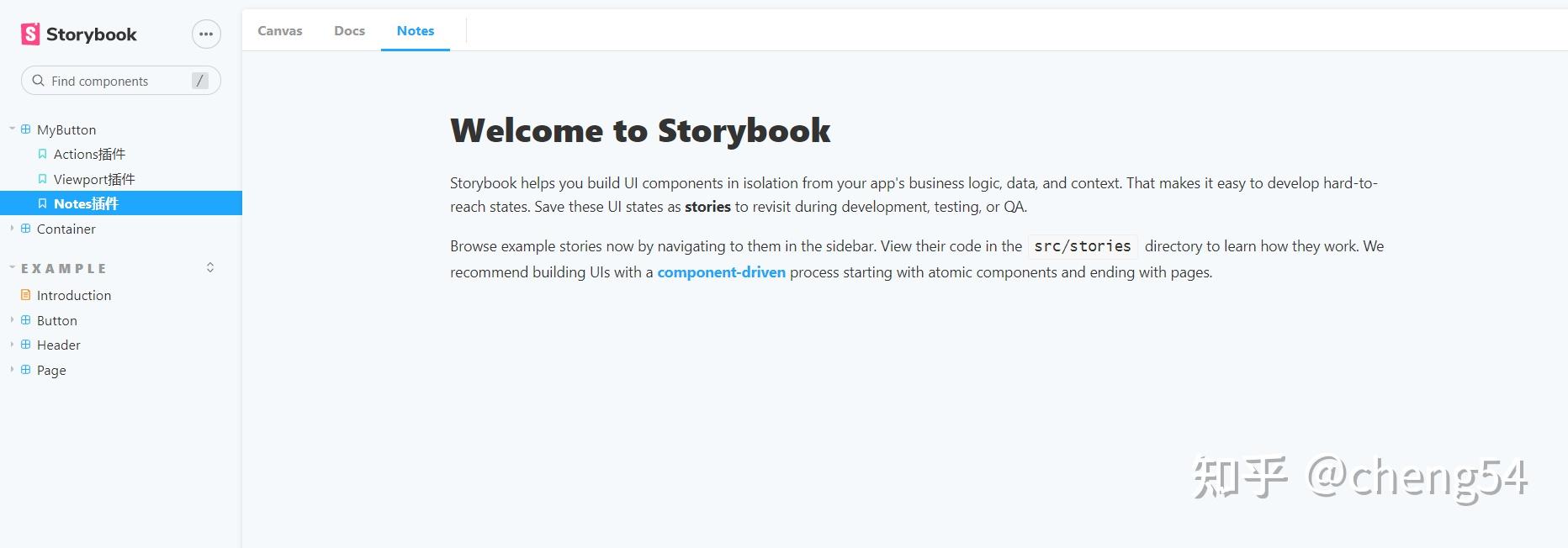The image size is (1568, 548).
Task: Select the Notes插件 story
Action: tap(121, 203)
